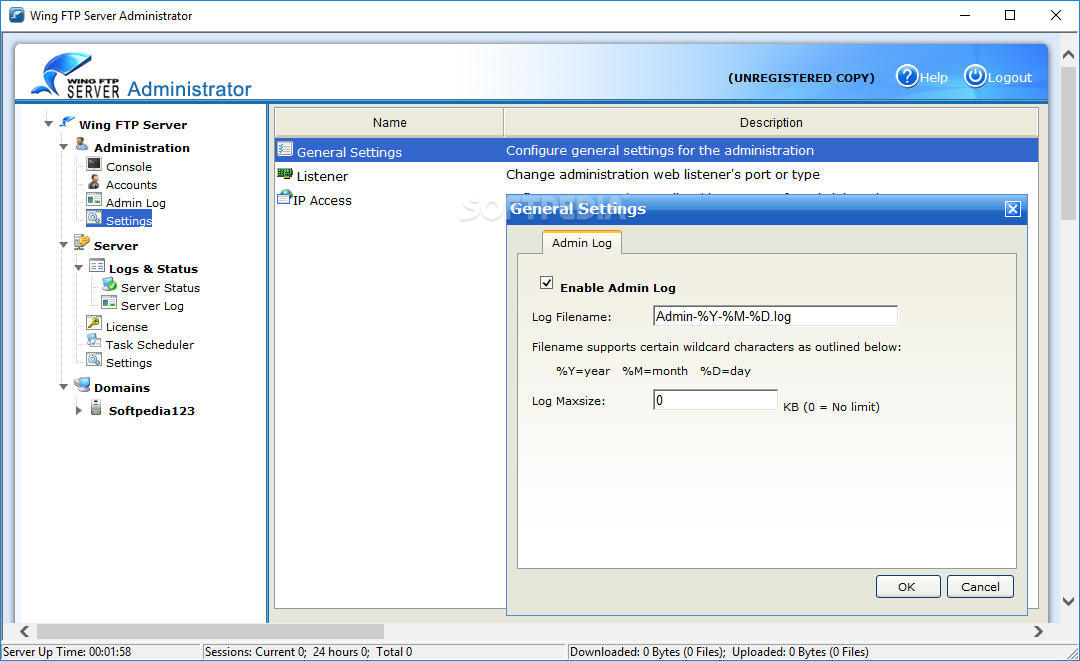Open Server Status in the tree
The image size is (1080, 661).
160,288
